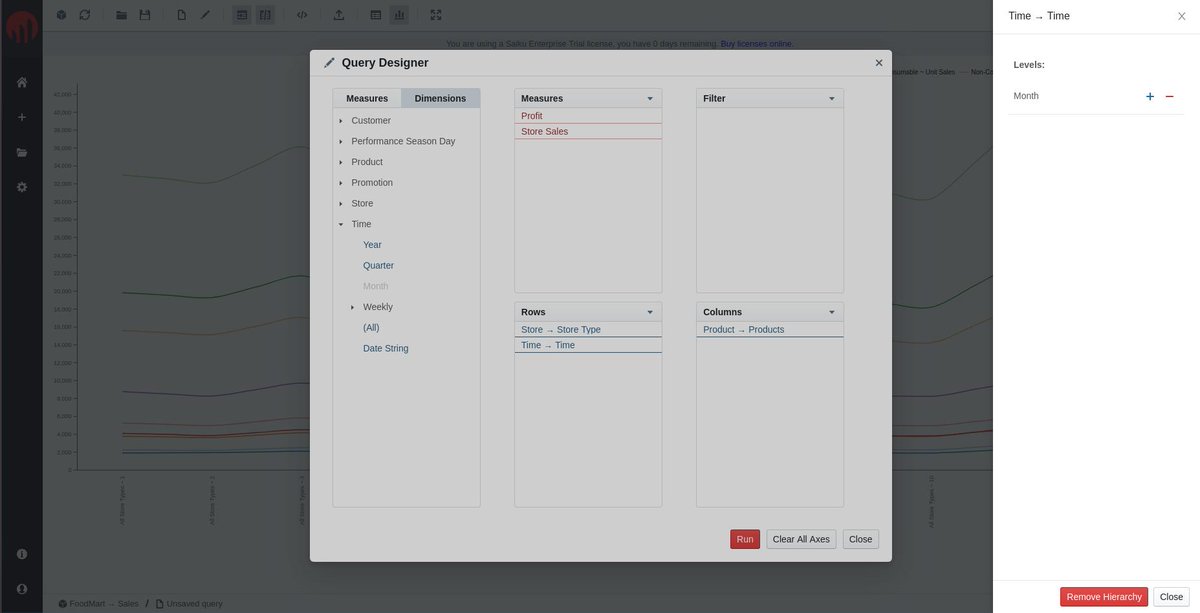Show MDX code with the code icon
This screenshot has height=613, width=1200.
point(302,15)
